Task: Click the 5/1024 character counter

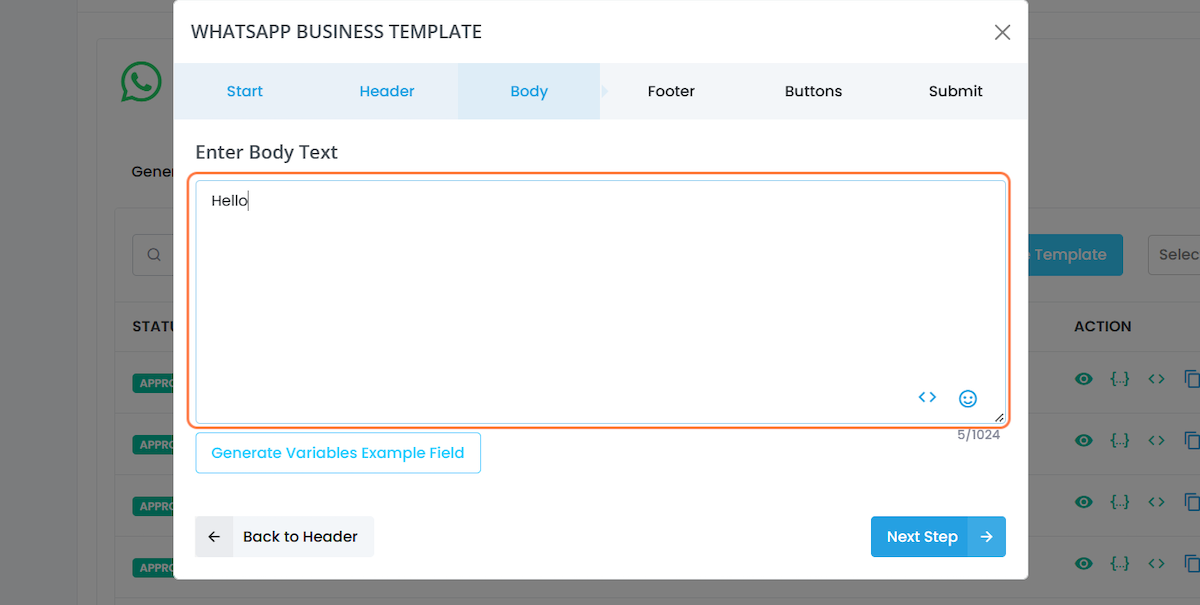Action: 978,435
